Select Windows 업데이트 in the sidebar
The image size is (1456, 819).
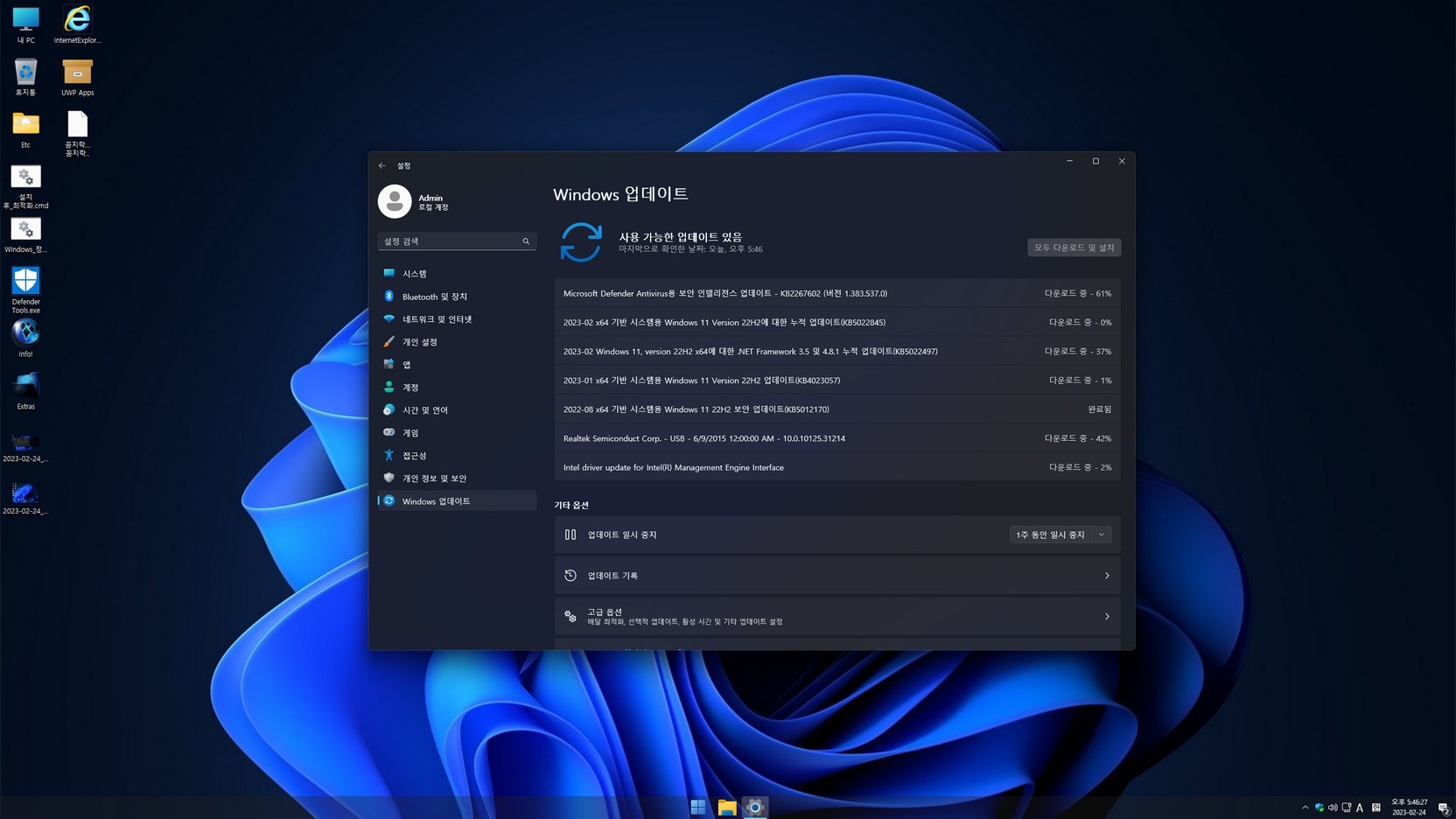[457, 501]
